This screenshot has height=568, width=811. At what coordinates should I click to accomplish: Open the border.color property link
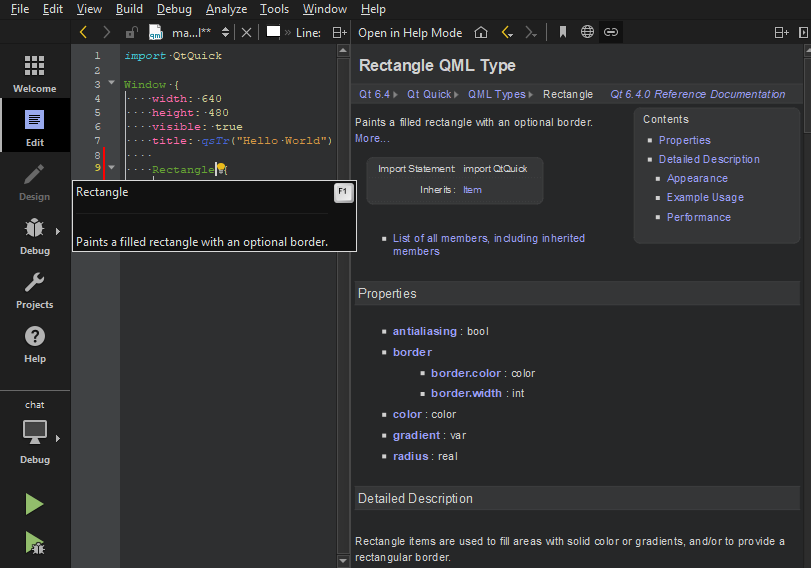468,373
